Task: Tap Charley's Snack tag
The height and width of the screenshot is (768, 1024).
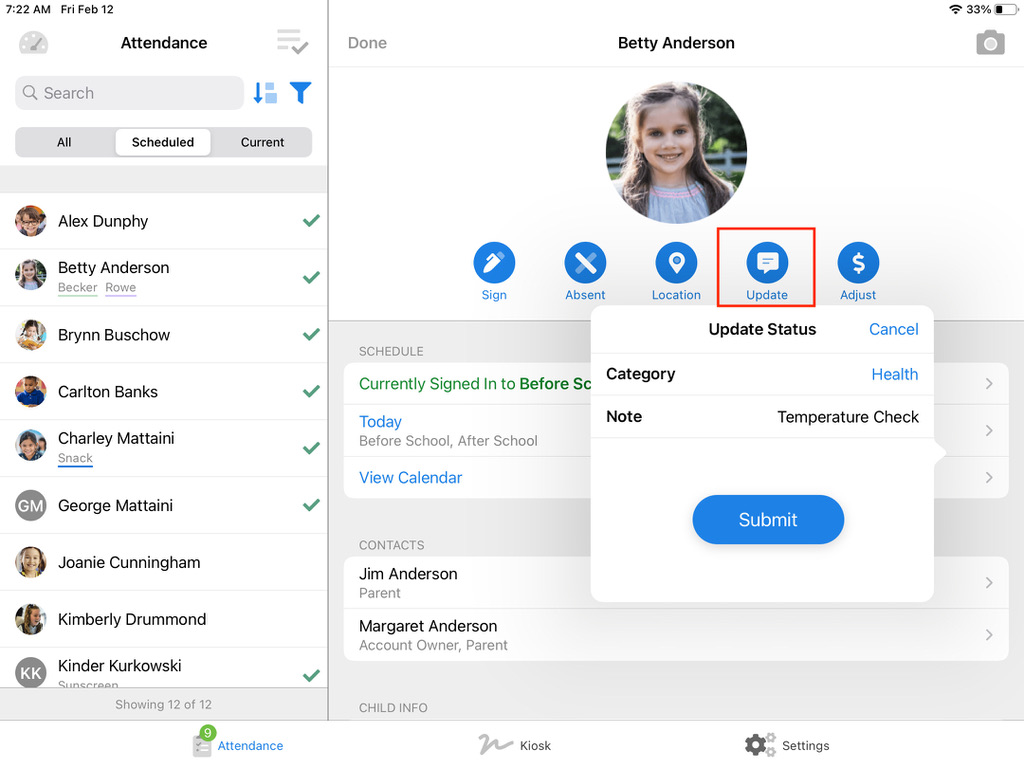Action: coord(75,458)
